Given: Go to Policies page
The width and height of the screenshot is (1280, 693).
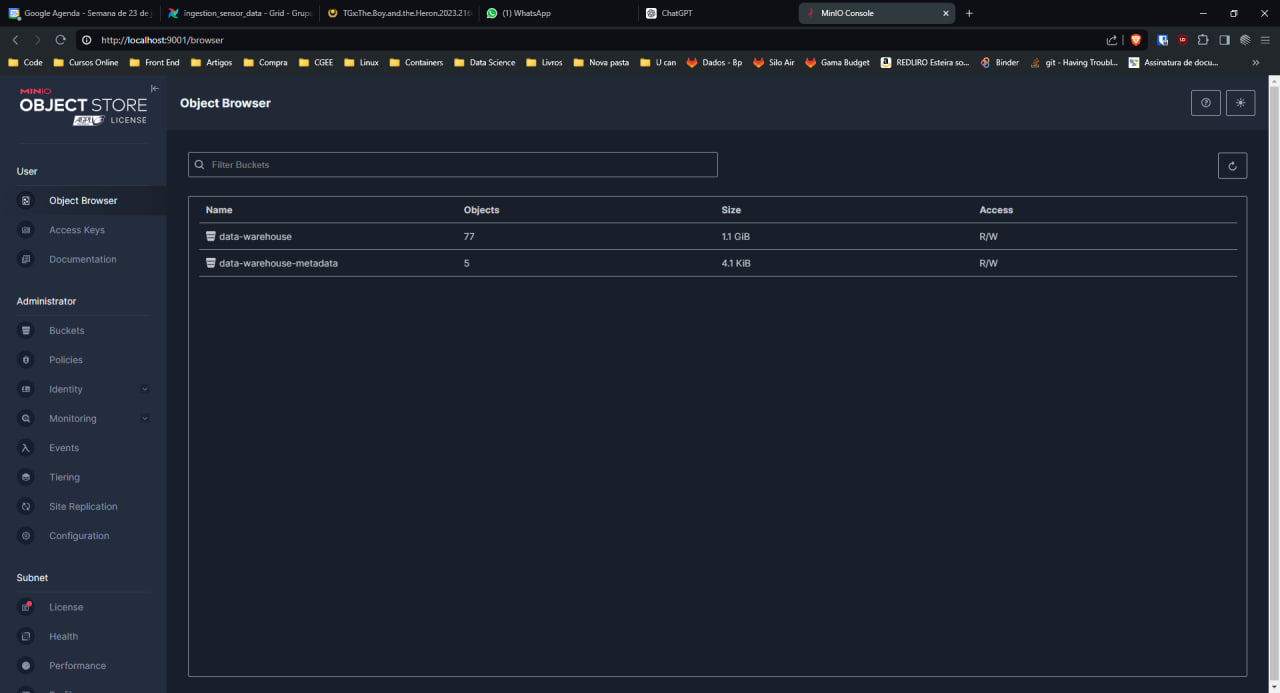Looking at the screenshot, I should pyautogui.click(x=65, y=360).
